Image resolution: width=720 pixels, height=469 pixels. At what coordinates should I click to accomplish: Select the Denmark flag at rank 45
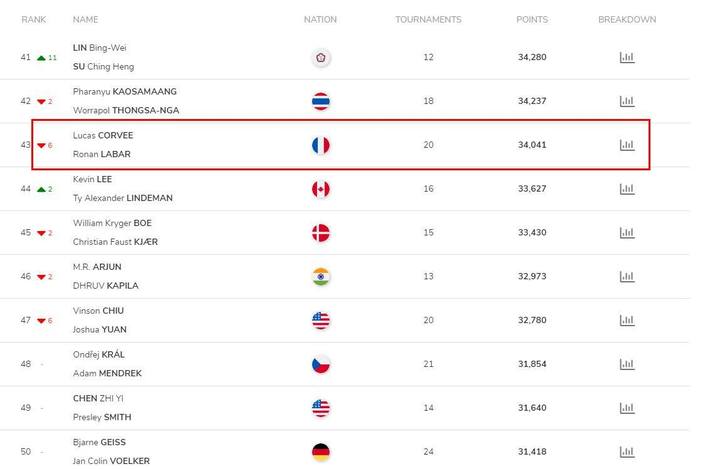[321, 233]
